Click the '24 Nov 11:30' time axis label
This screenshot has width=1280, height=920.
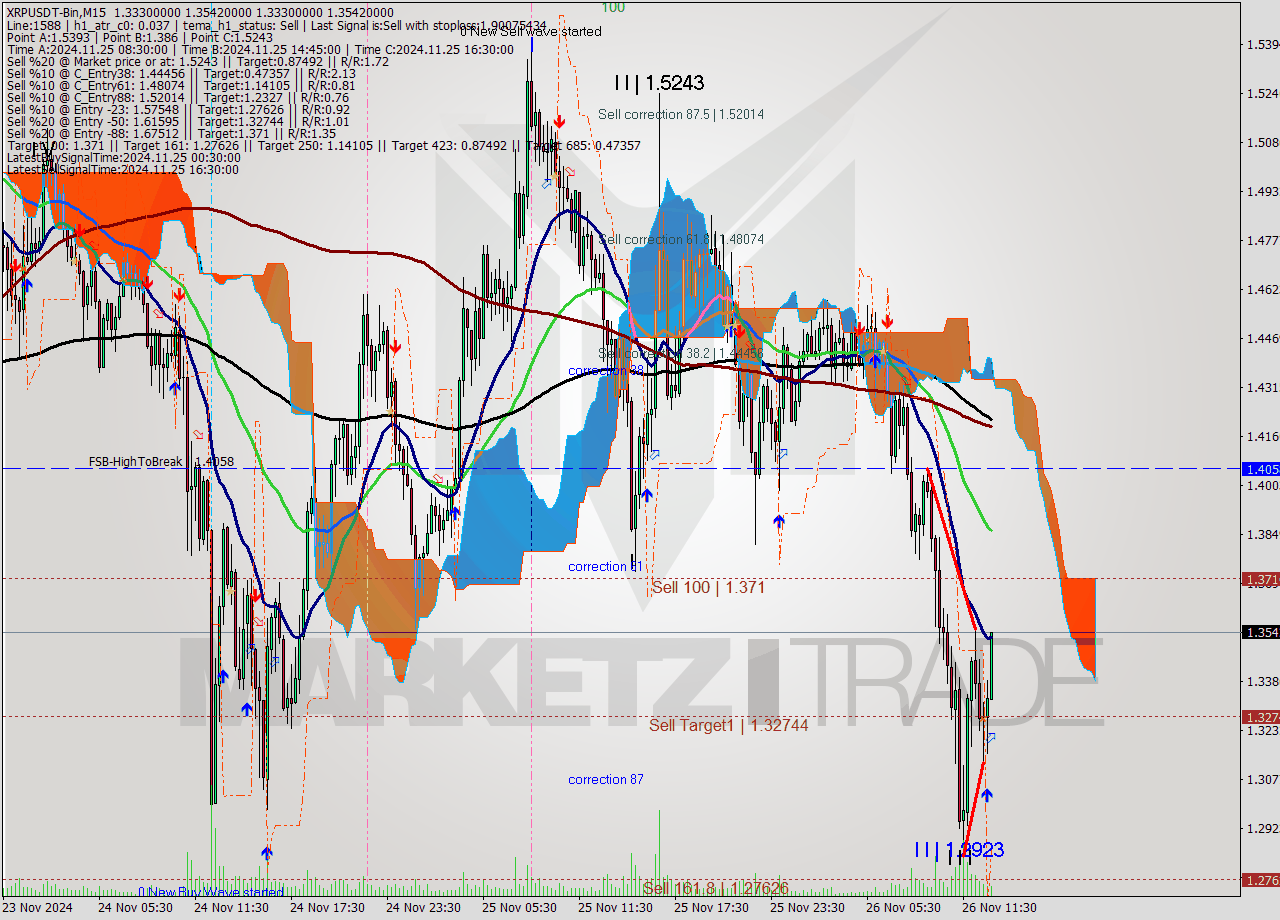(x=231, y=908)
